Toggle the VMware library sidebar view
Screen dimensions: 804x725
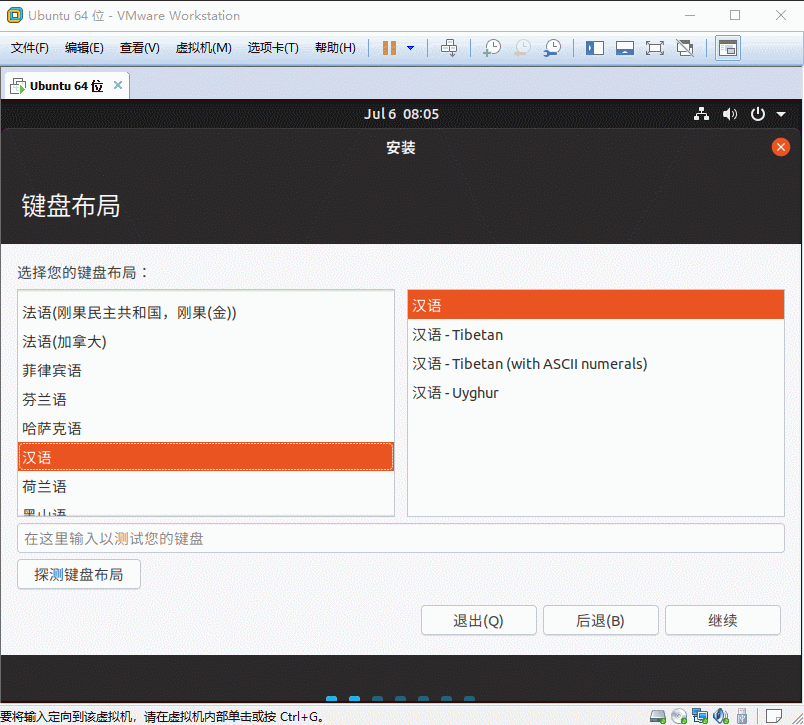[x=595, y=48]
